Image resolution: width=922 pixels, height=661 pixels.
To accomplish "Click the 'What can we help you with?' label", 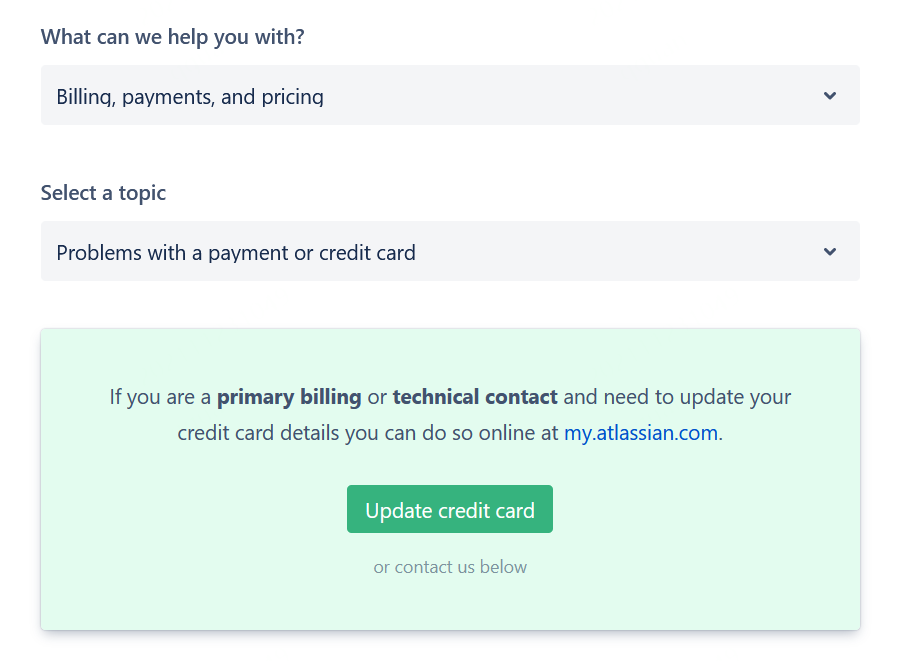I will pos(172,37).
